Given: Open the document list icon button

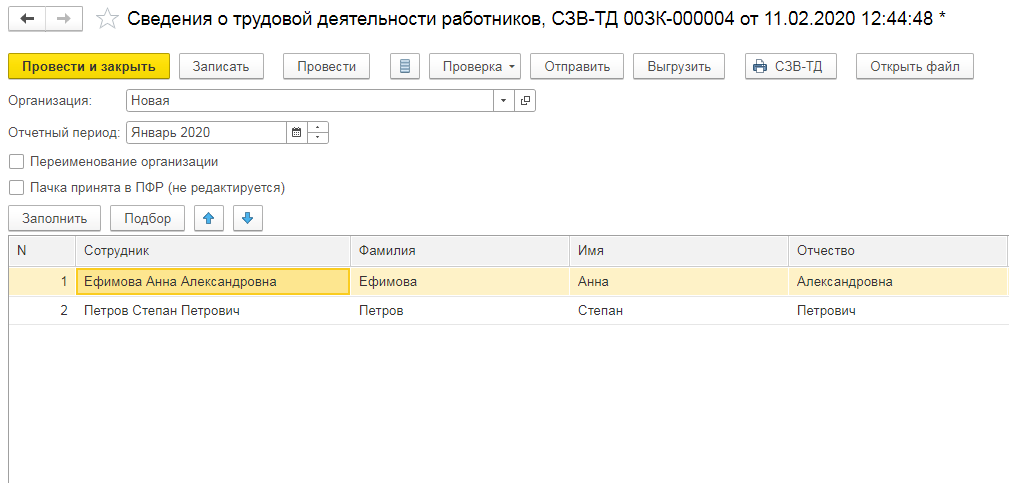Looking at the screenshot, I should (404, 66).
